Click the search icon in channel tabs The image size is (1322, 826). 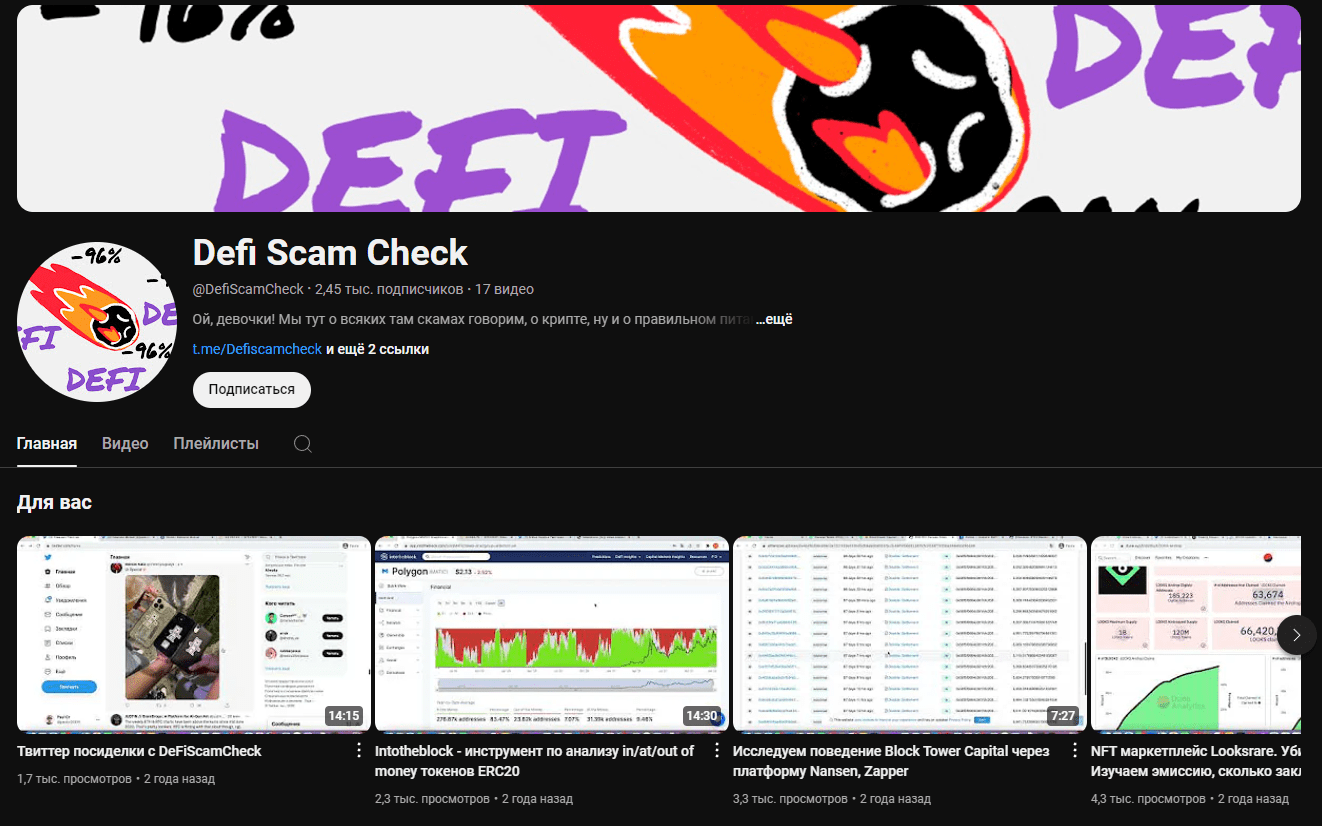pyautogui.click(x=303, y=444)
